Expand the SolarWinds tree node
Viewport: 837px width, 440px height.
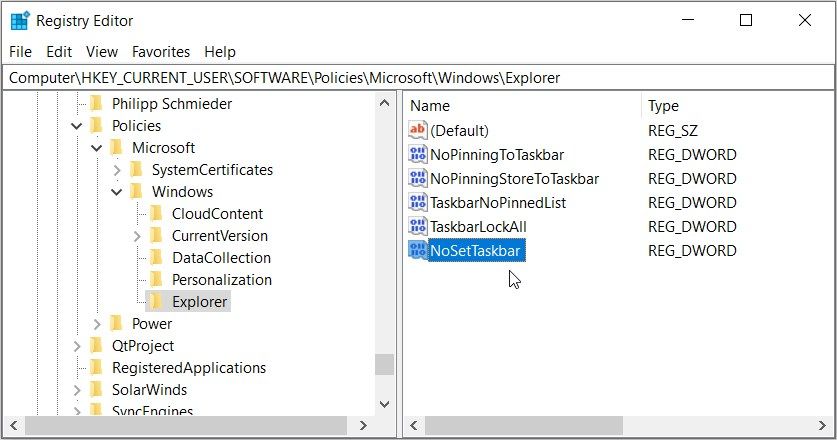click(x=77, y=390)
